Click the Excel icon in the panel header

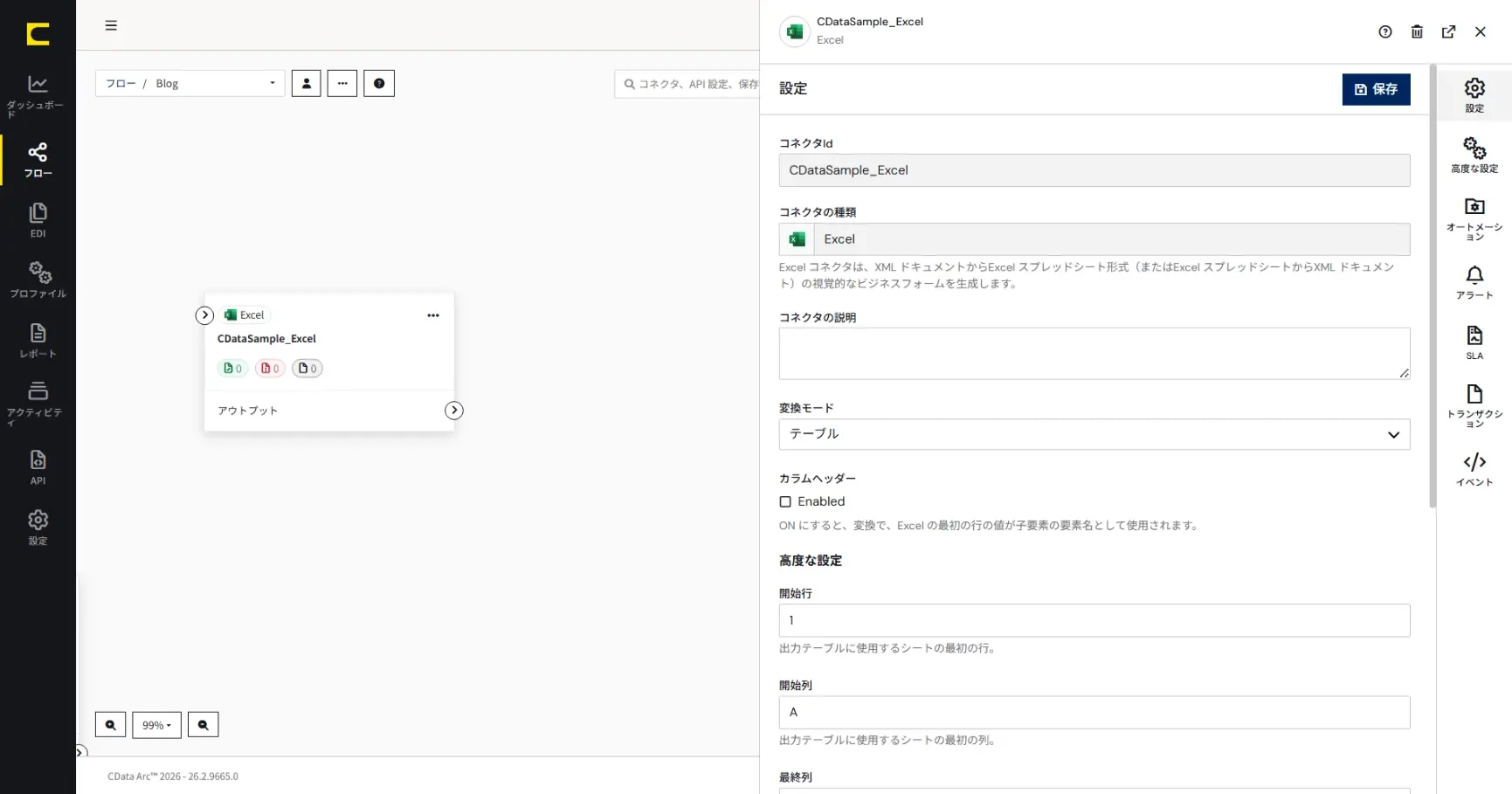coord(795,31)
